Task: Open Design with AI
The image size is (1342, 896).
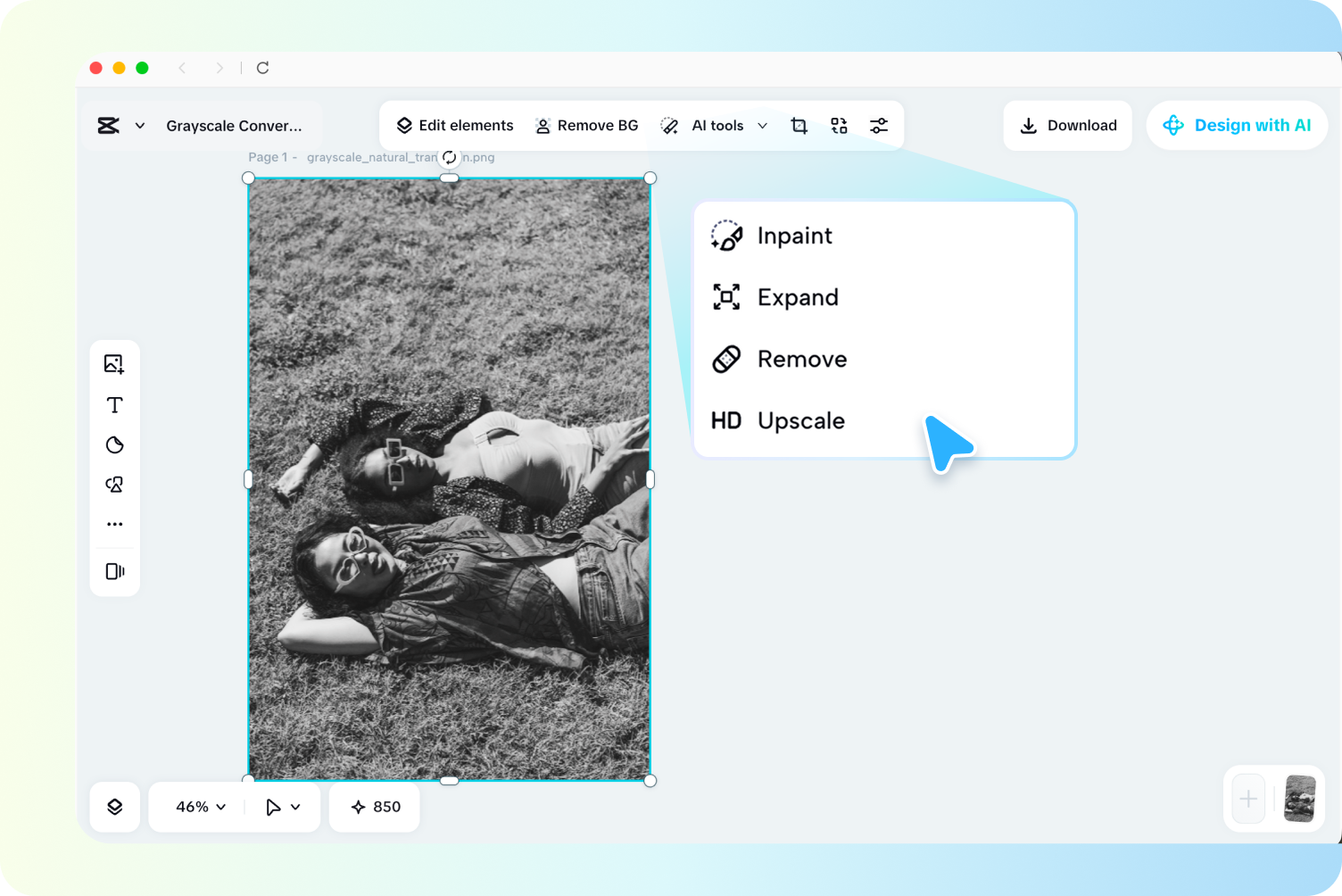Action: pos(1237,125)
